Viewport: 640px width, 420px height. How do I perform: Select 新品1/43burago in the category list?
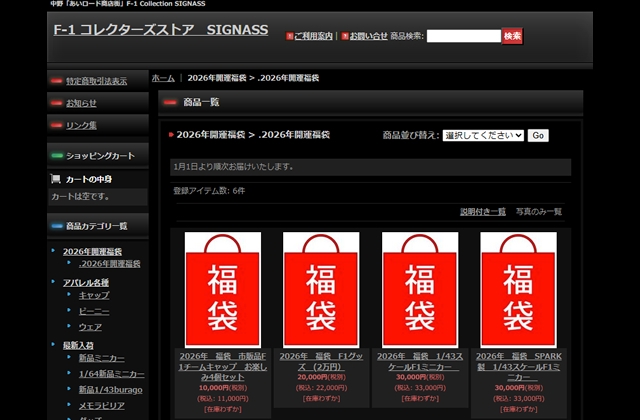[x=111, y=389]
